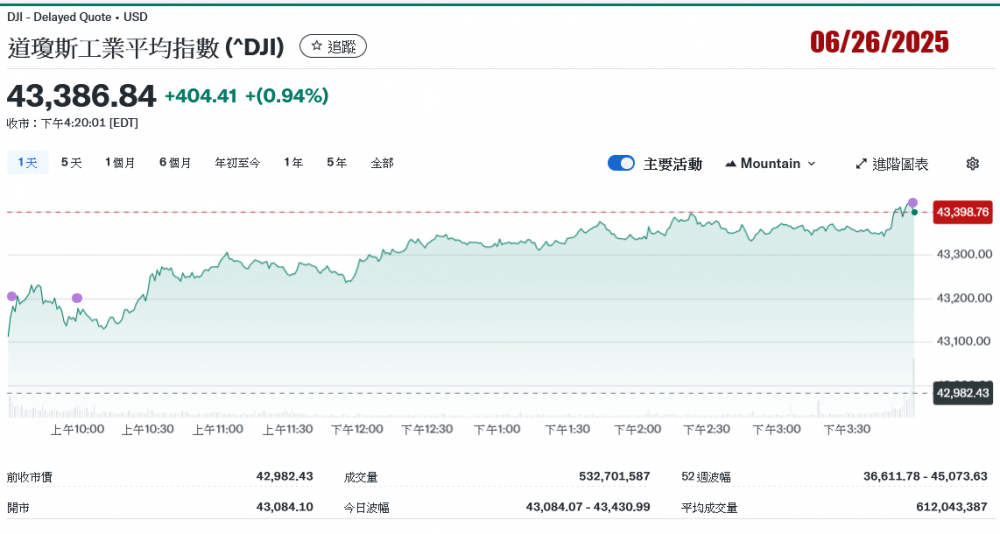Image resolution: width=1000 pixels, height=534 pixels.
Task: Click the 進階圖表 expand arrows icon
Action: coord(860,164)
